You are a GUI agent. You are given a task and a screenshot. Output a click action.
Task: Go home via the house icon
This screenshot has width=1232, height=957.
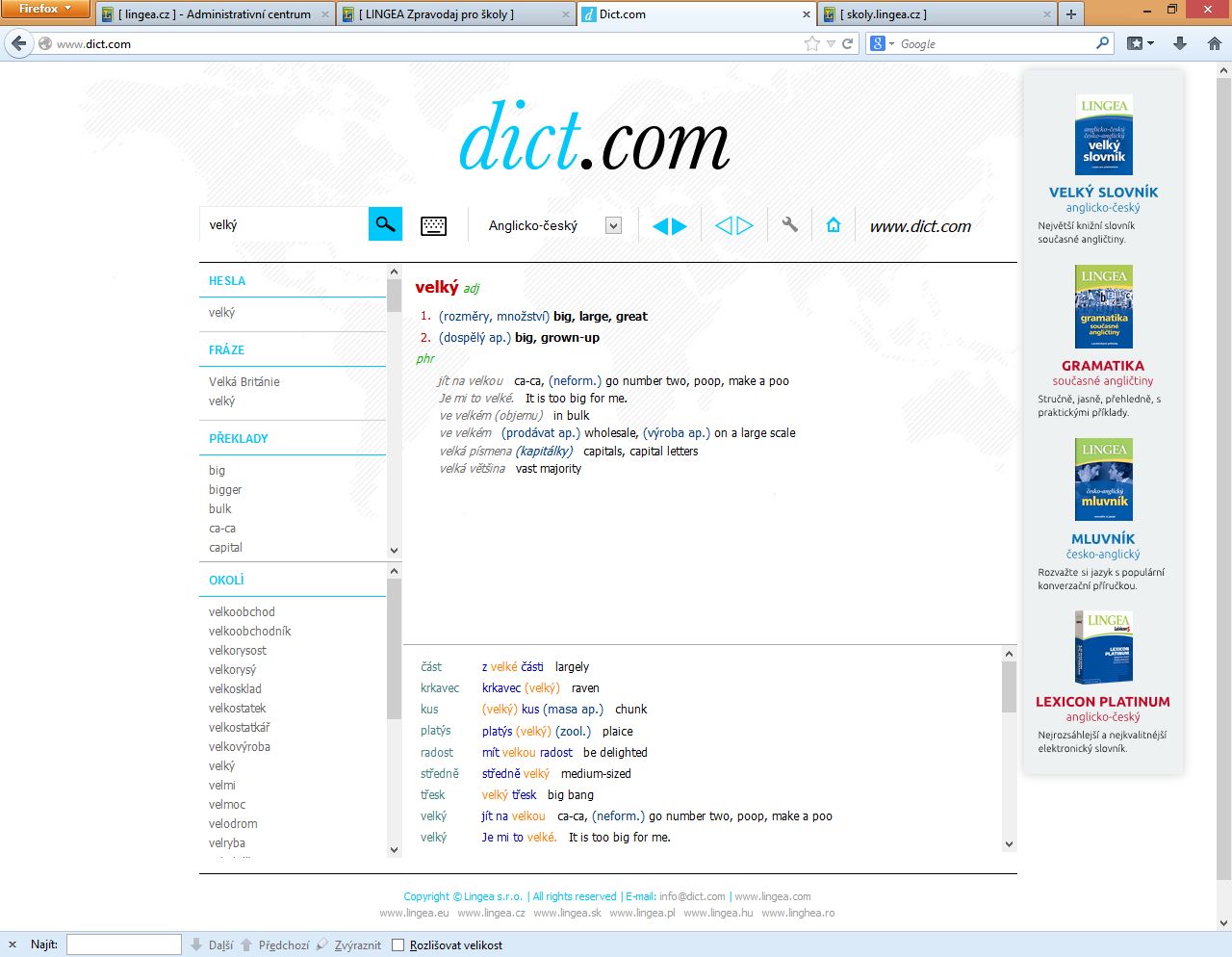tap(834, 225)
